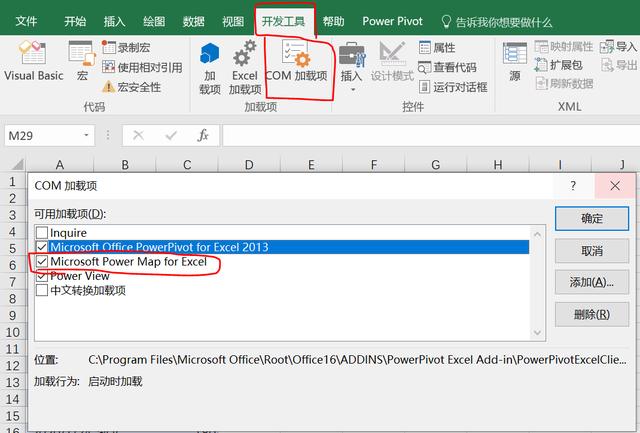Select the 开发工具 tab

[x=284, y=22]
